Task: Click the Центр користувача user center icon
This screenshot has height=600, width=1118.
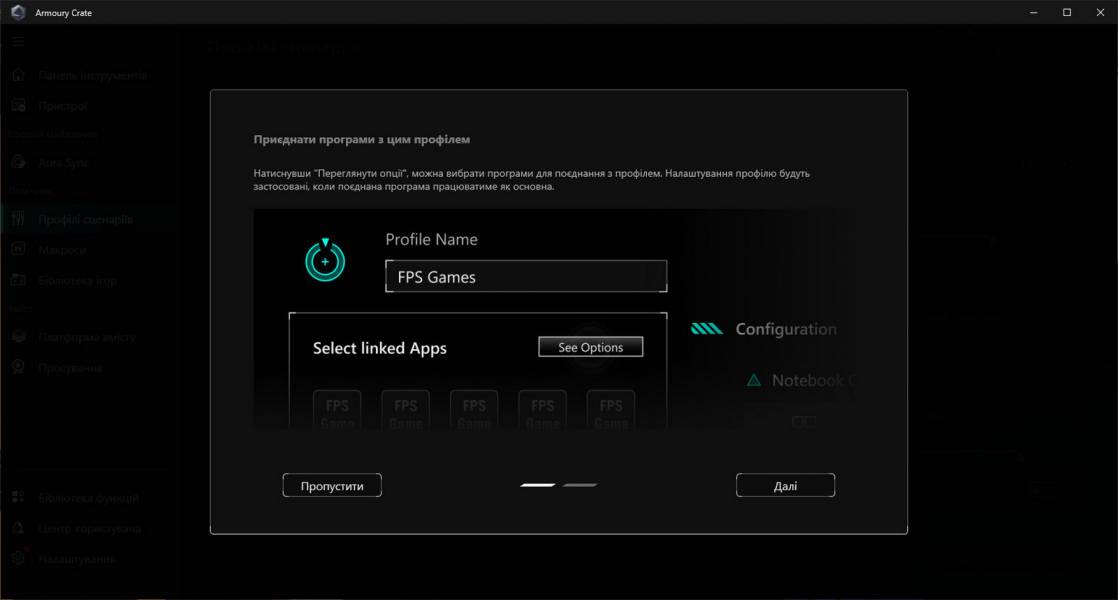Action: coord(18,528)
